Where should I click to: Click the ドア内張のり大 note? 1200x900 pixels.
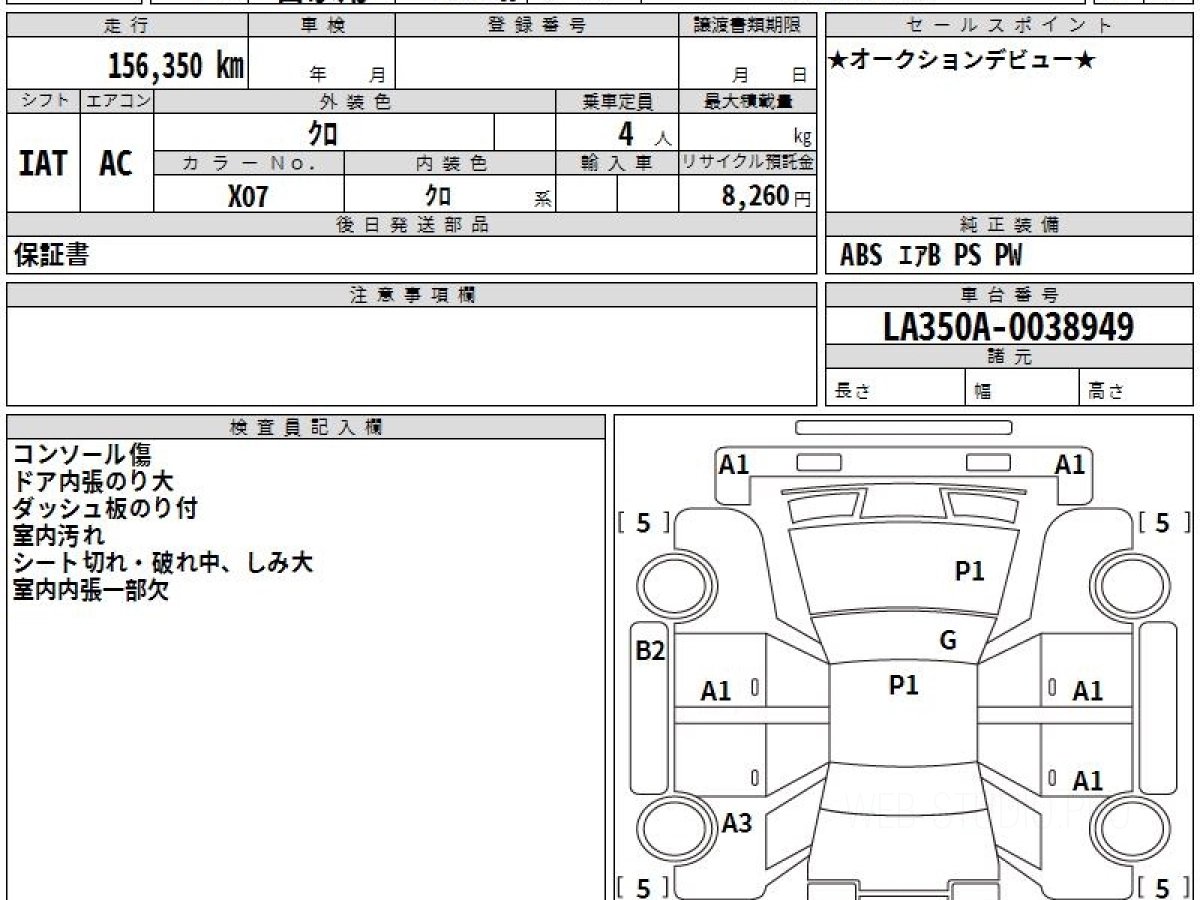point(93,482)
